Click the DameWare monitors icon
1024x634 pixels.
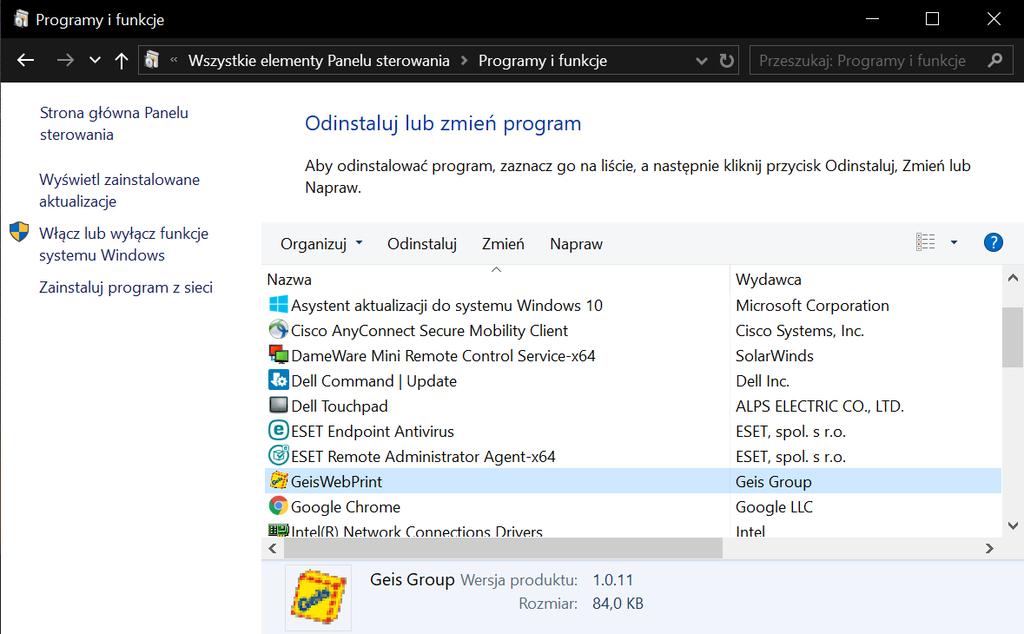pyautogui.click(x=278, y=355)
